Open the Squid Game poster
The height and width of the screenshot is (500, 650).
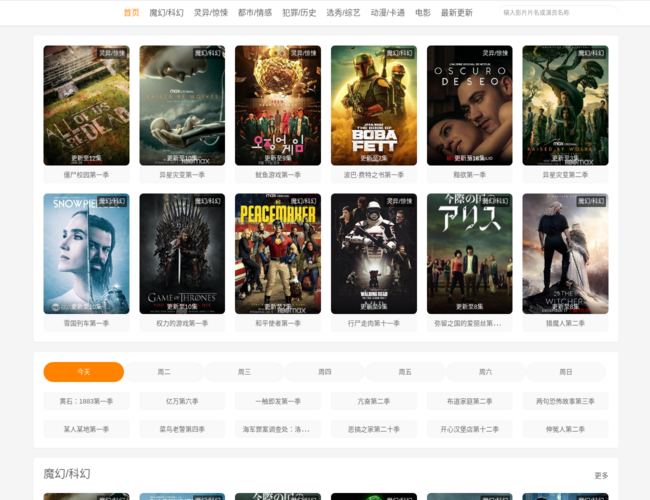(x=278, y=105)
